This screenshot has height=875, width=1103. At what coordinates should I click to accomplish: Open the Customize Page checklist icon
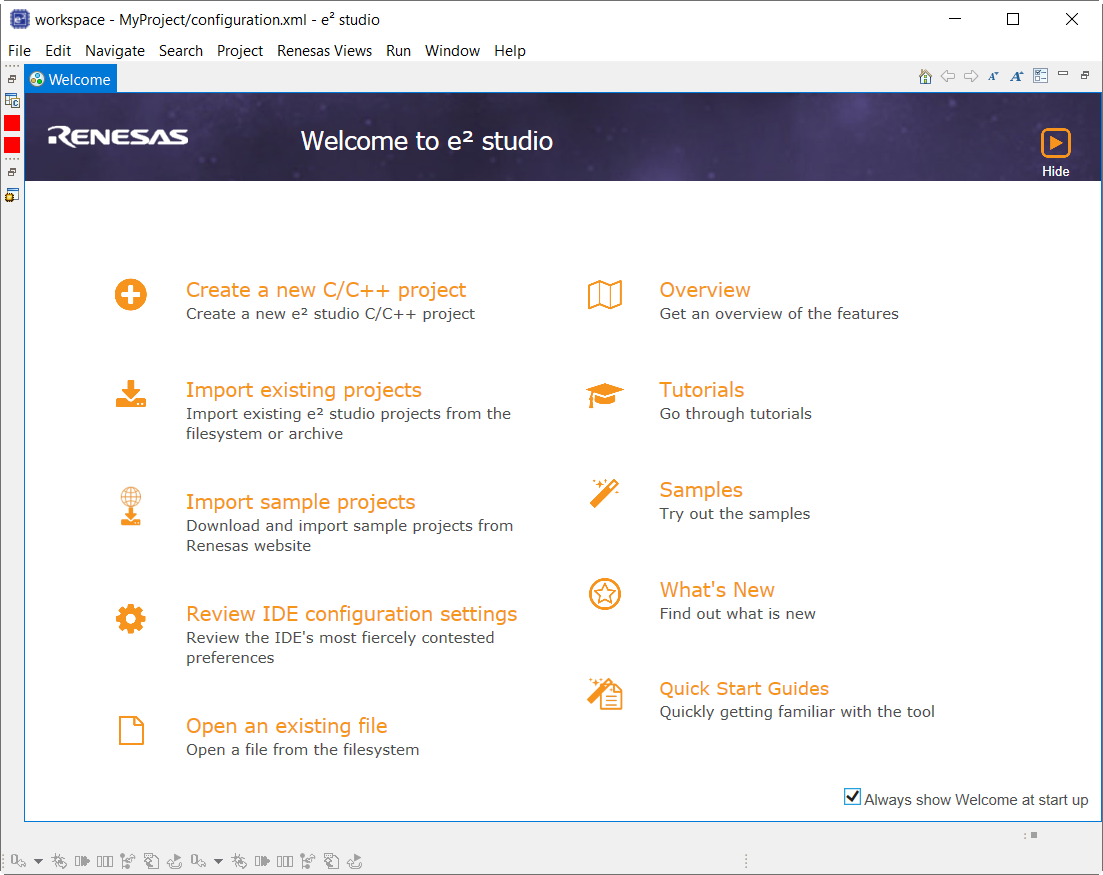1040,76
